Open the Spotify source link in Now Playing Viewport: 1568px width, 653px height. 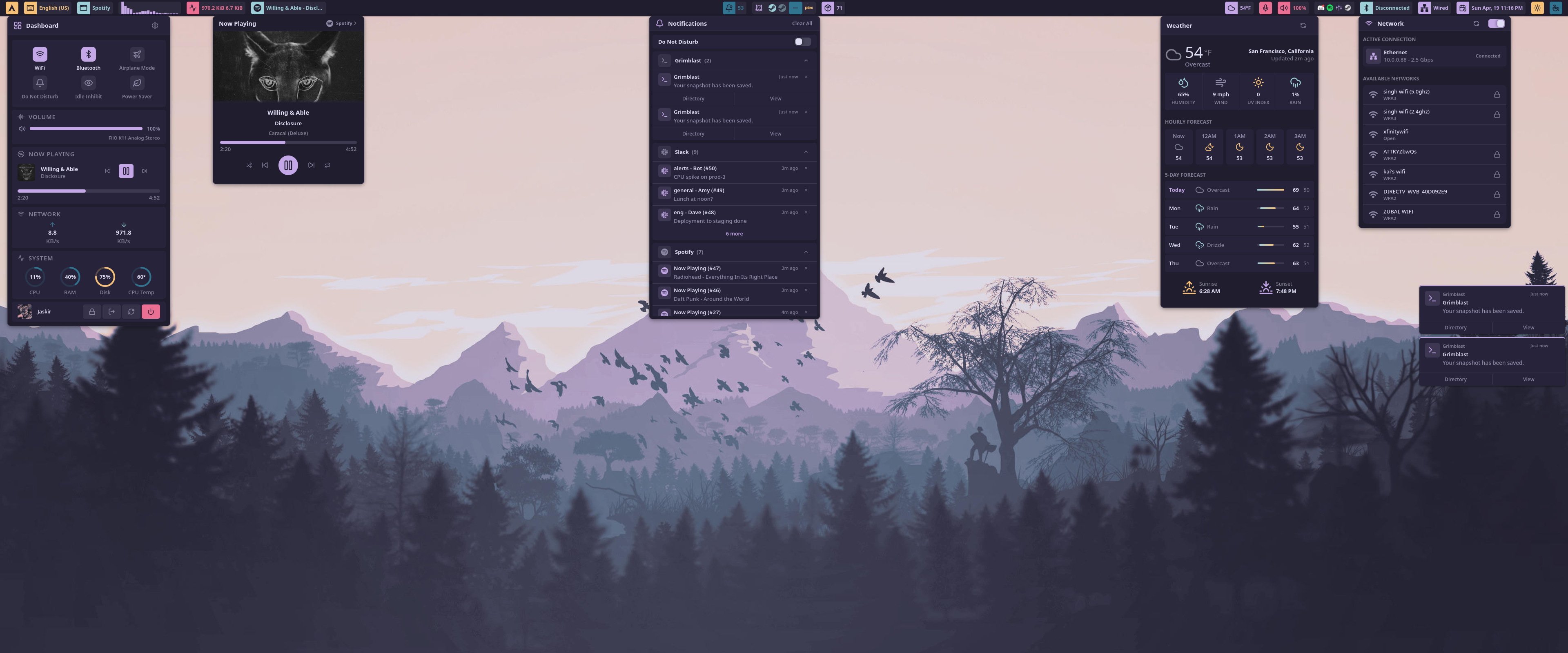coord(341,24)
